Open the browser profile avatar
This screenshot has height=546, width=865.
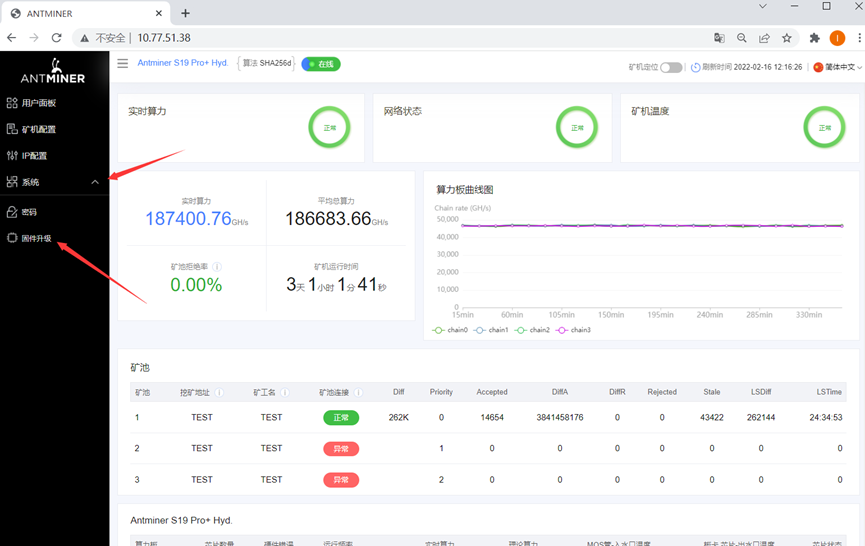(x=837, y=38)
